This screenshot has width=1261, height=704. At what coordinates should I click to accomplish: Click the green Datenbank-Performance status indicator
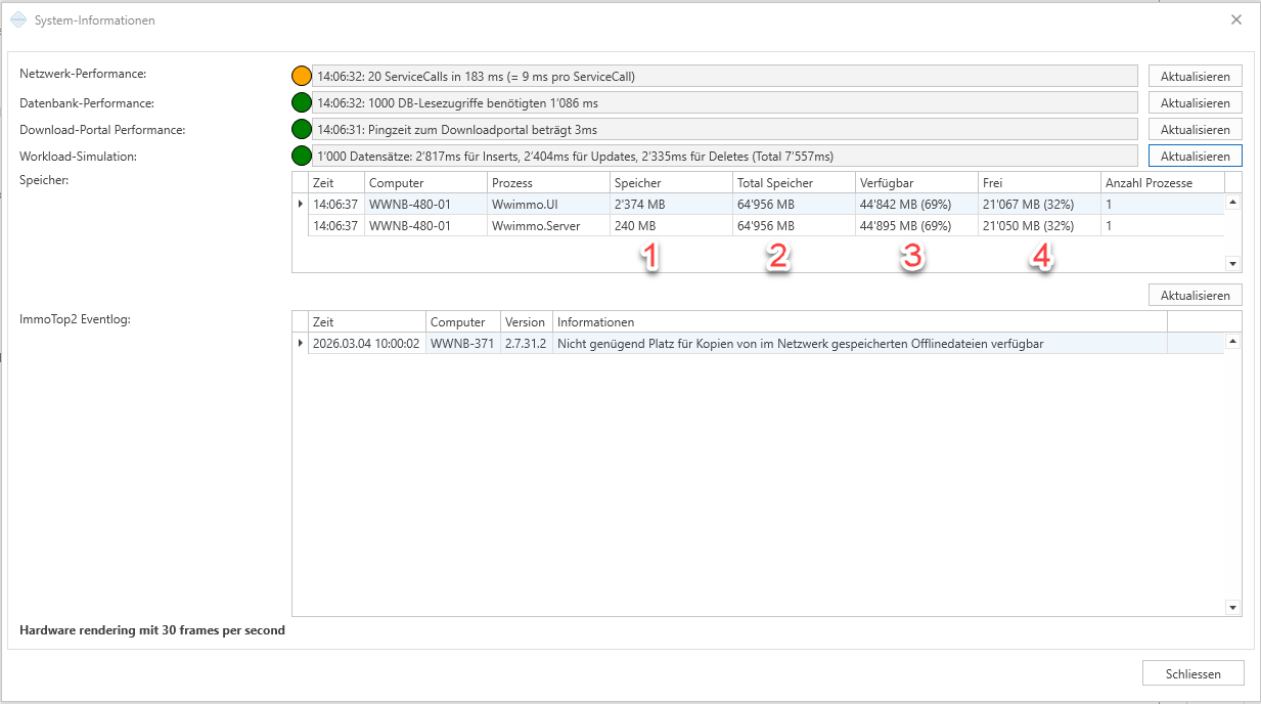[302, 102]
